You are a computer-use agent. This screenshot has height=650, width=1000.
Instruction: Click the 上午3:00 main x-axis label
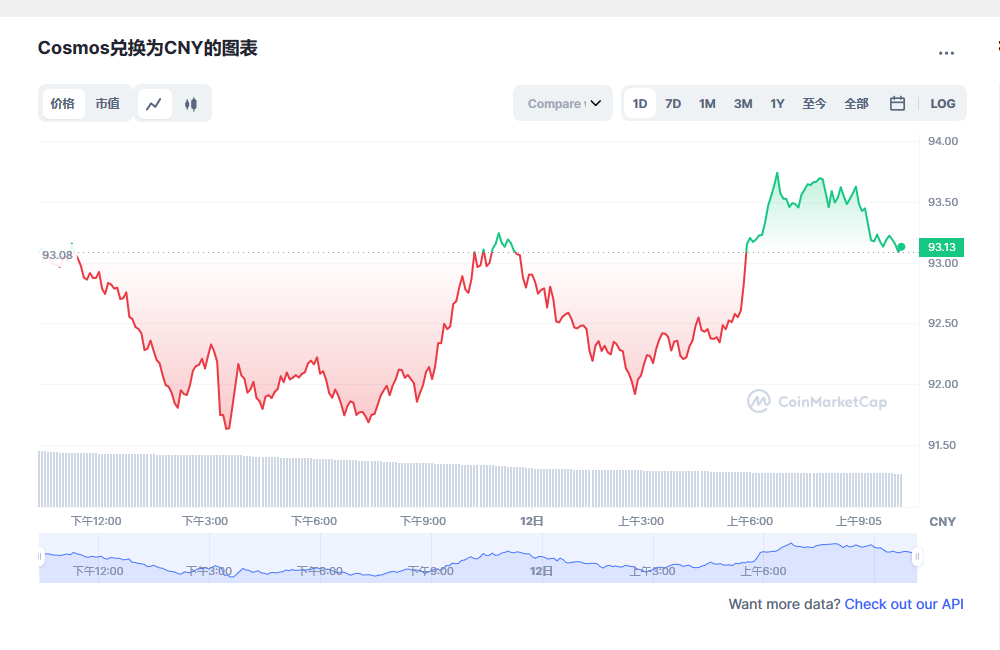click(x=641, y=521)
